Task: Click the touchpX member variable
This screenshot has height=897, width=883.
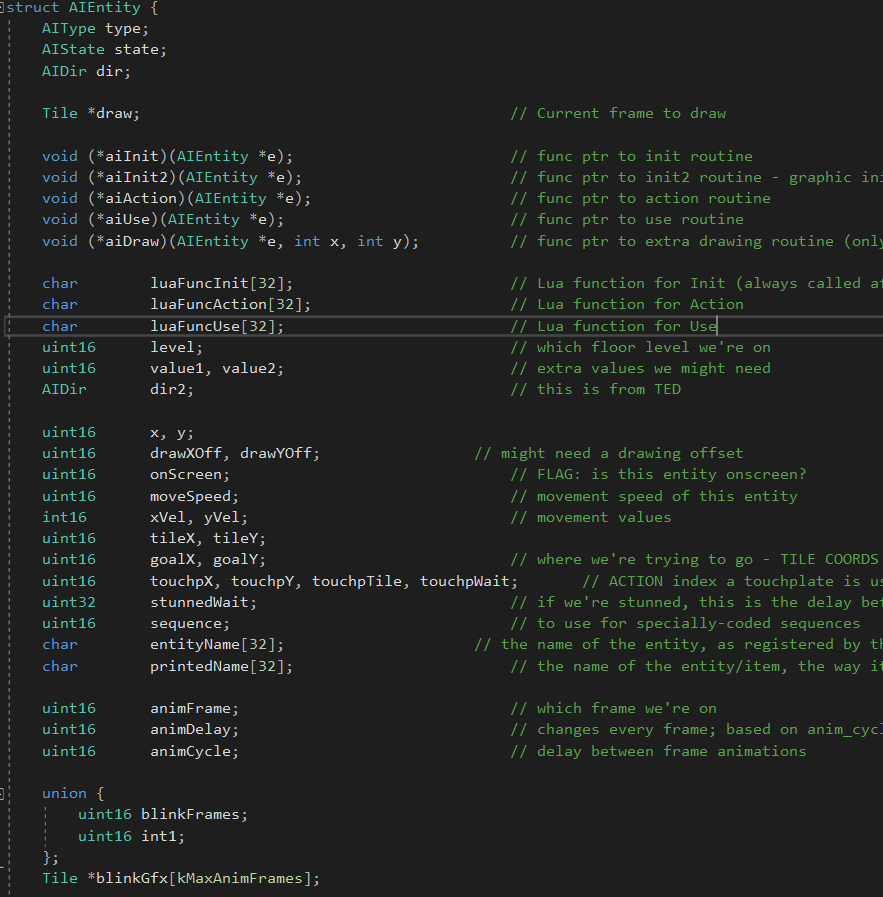Action: tap(181, 582)
